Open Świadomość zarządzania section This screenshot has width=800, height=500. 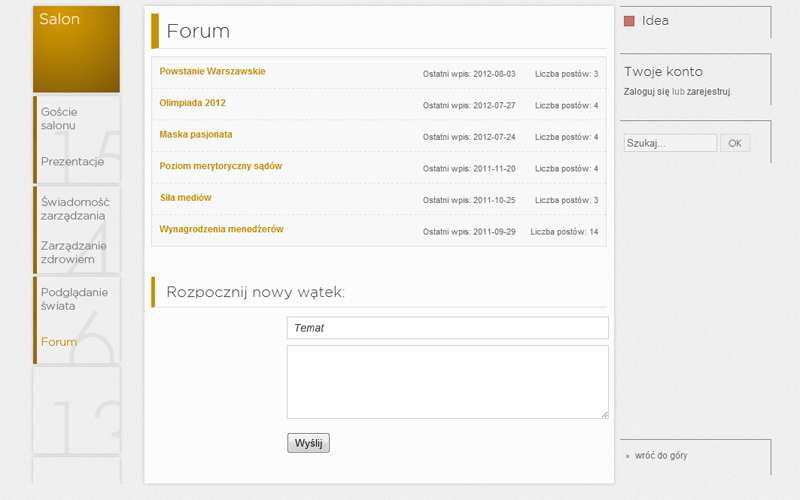[x=75, y=209]
